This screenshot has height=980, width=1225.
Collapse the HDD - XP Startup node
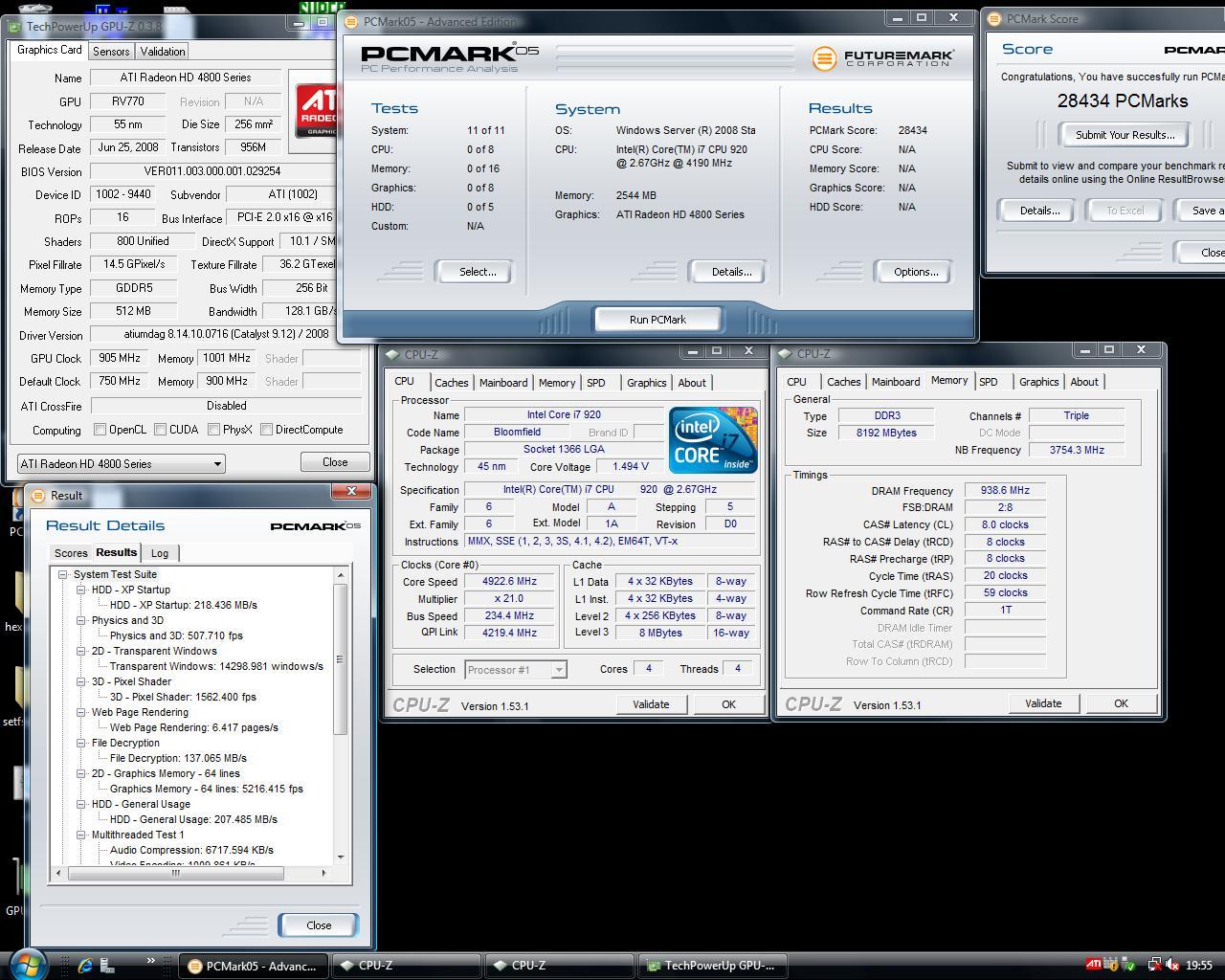click(81, 590)
